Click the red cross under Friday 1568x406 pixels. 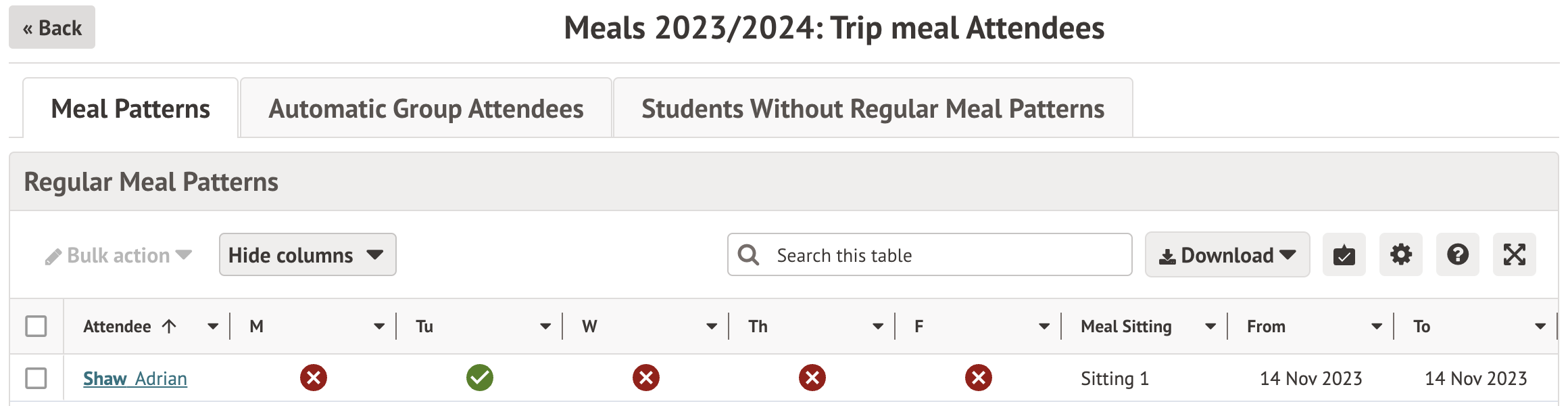click(978, 378)
